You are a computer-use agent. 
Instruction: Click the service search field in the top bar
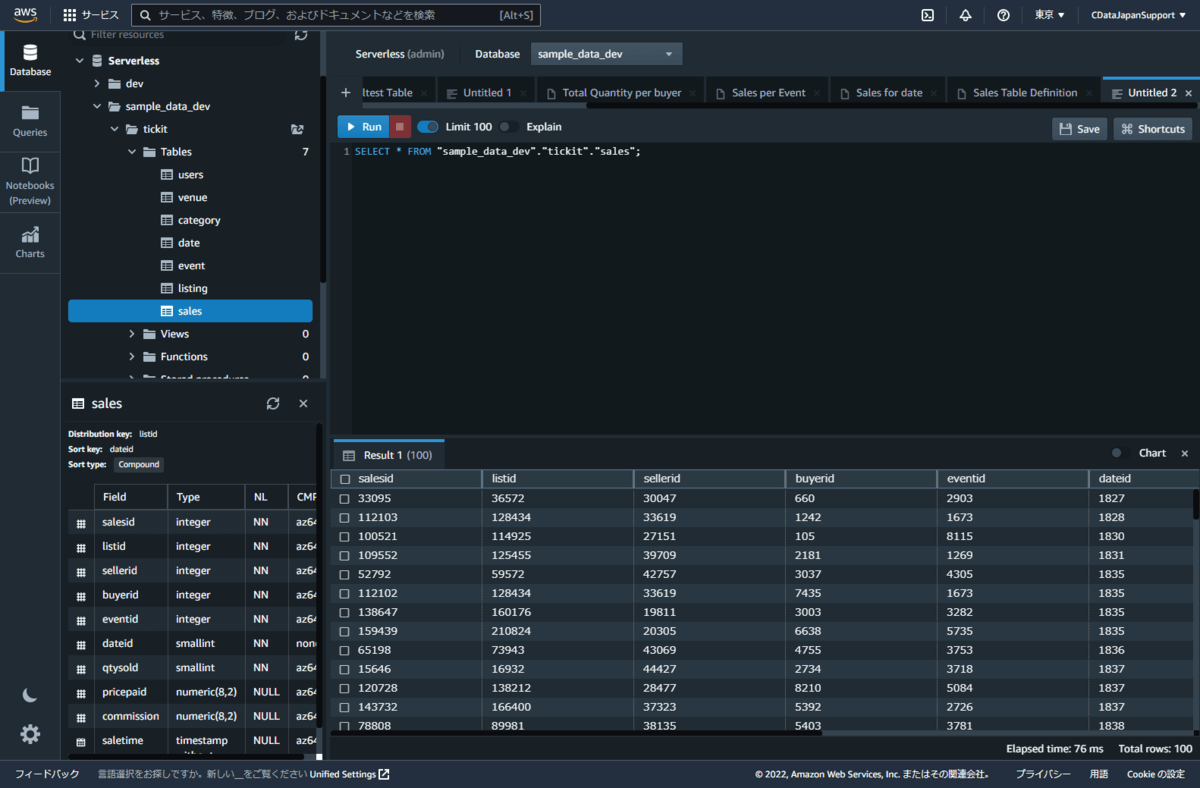coord(335,15)
